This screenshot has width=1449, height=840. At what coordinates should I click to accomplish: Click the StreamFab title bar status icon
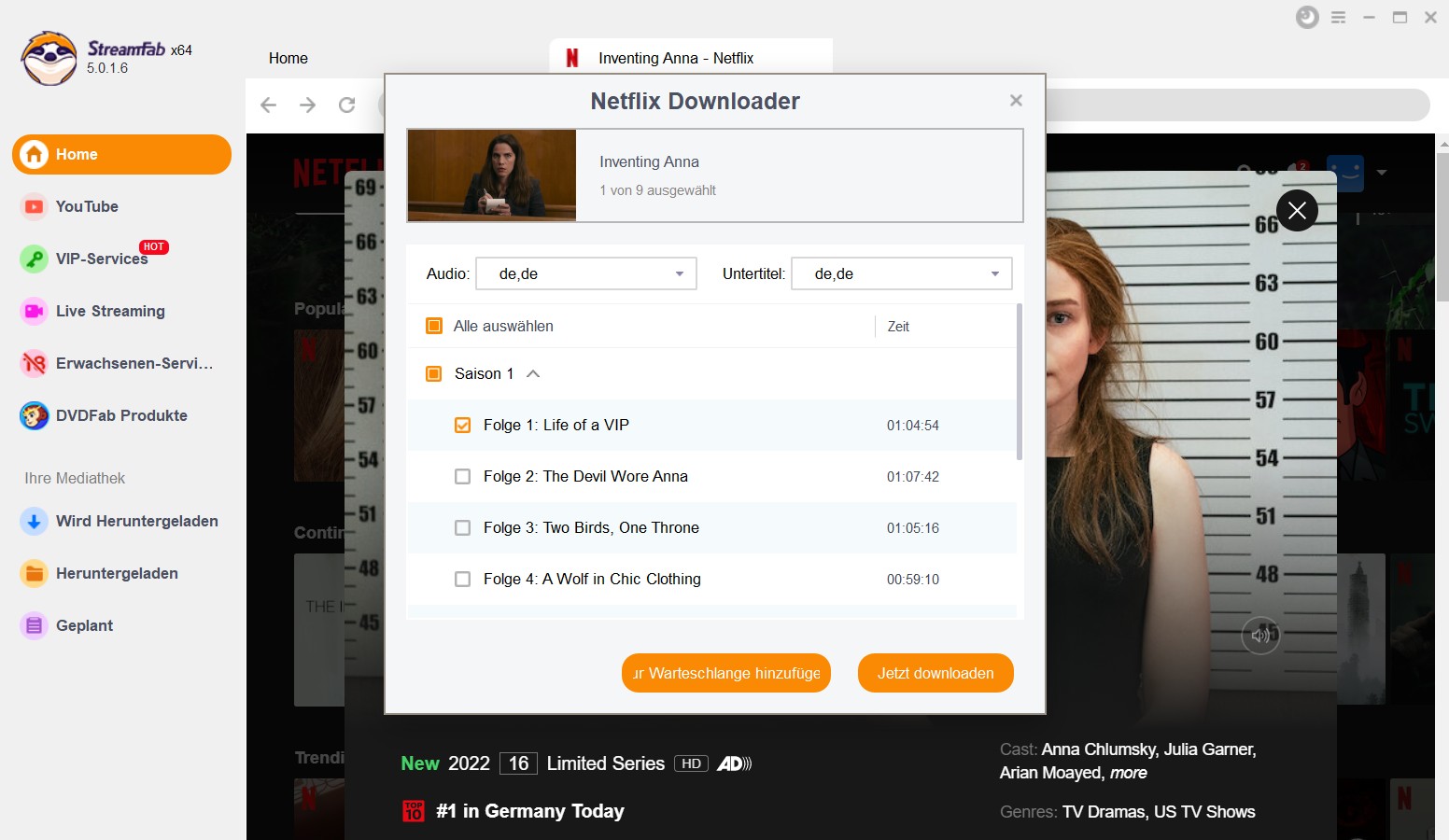pos(1307,17)
